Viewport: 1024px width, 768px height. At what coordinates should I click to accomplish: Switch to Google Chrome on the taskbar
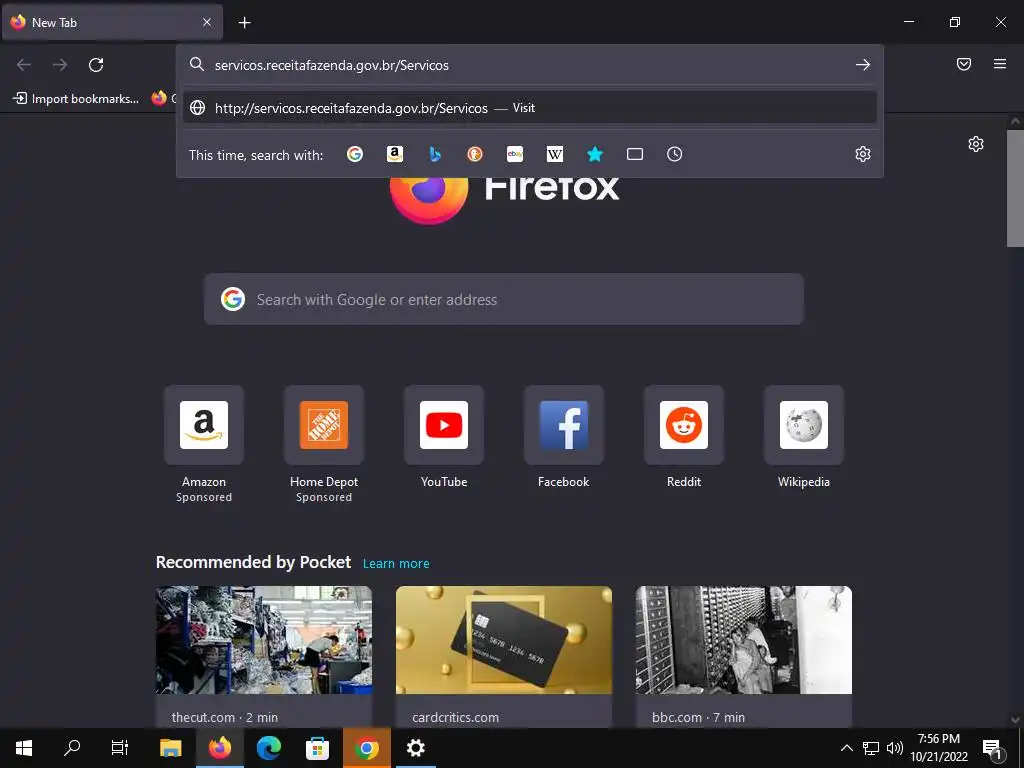click(x=366, y=748)
